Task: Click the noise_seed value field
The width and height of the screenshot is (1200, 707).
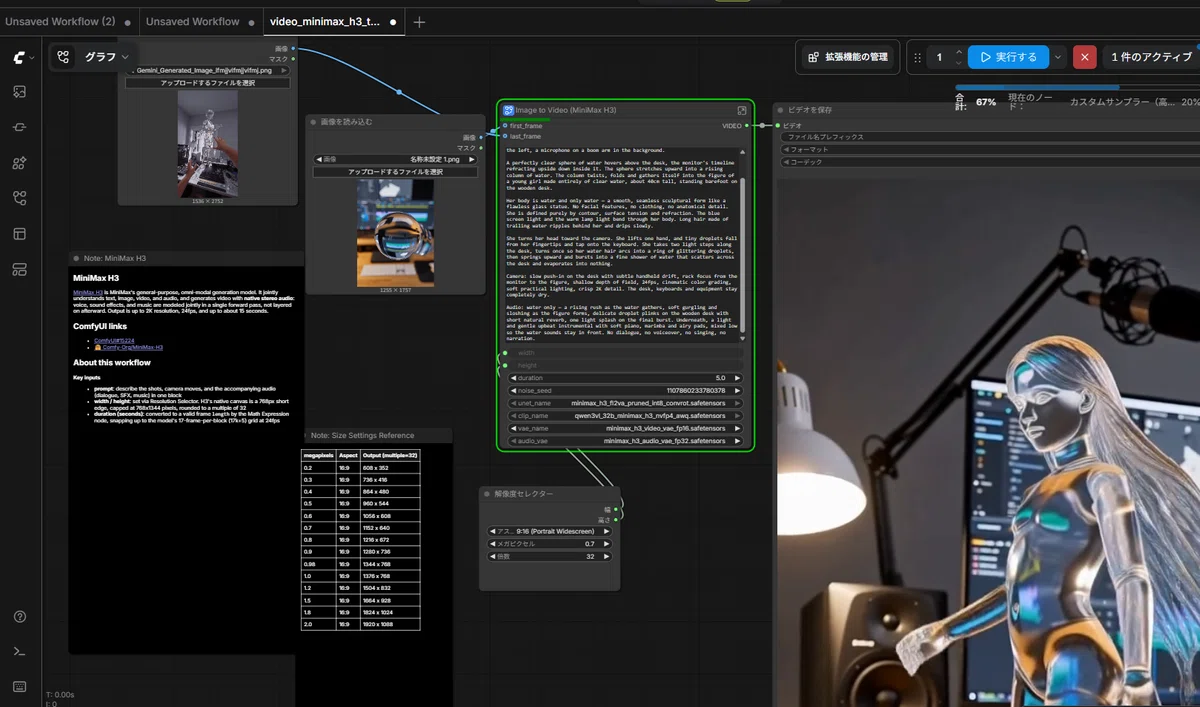Action: point(626,390)
